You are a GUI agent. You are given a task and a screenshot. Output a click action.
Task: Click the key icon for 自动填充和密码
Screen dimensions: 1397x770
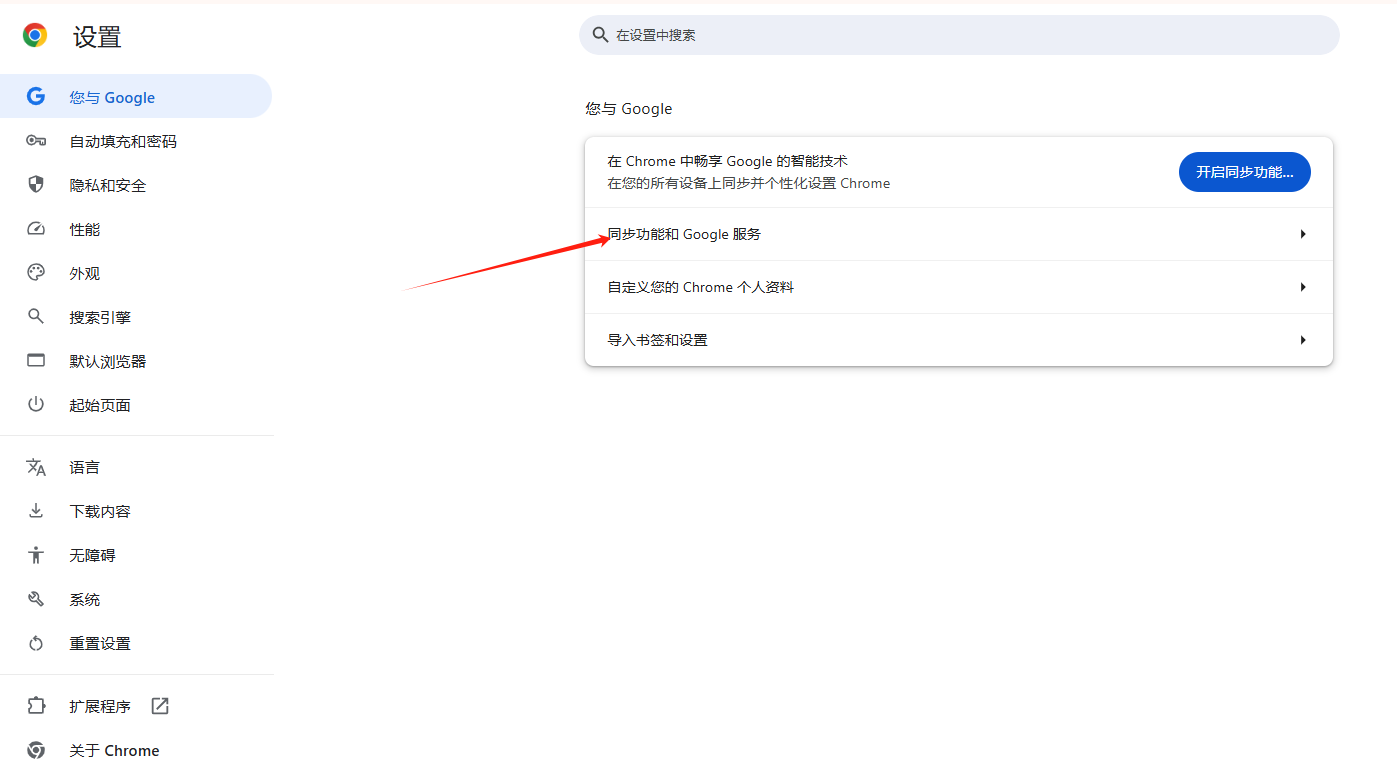(x=36, y=141)
